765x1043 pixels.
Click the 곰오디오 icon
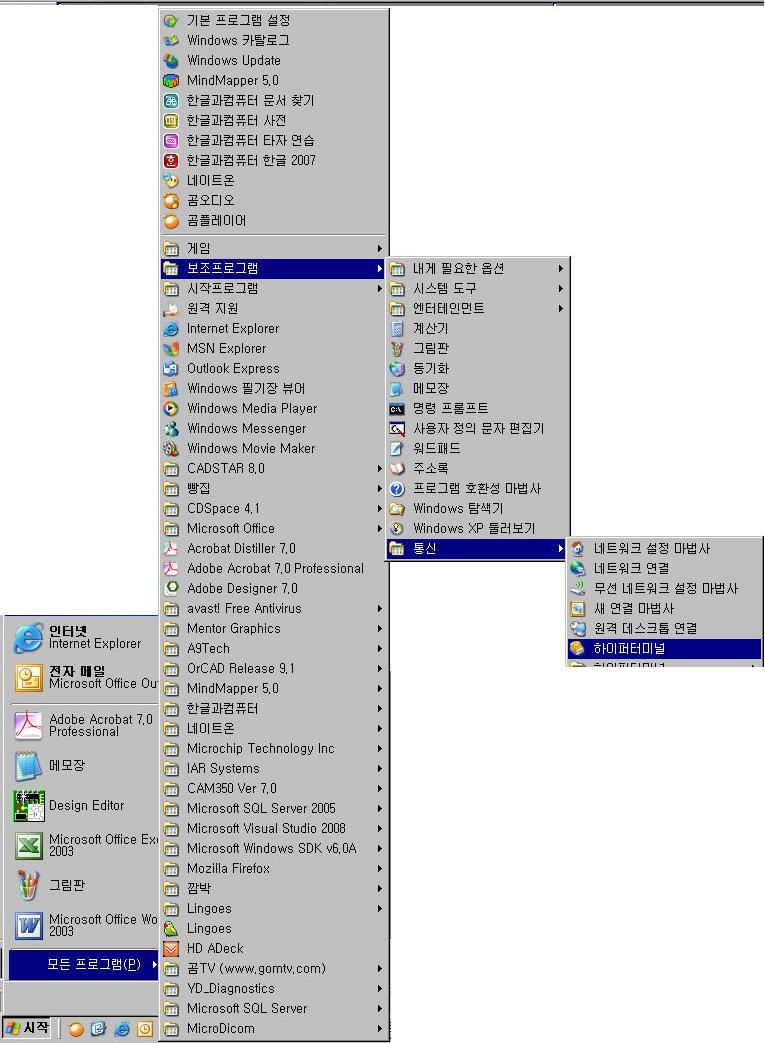pos(171,200)
